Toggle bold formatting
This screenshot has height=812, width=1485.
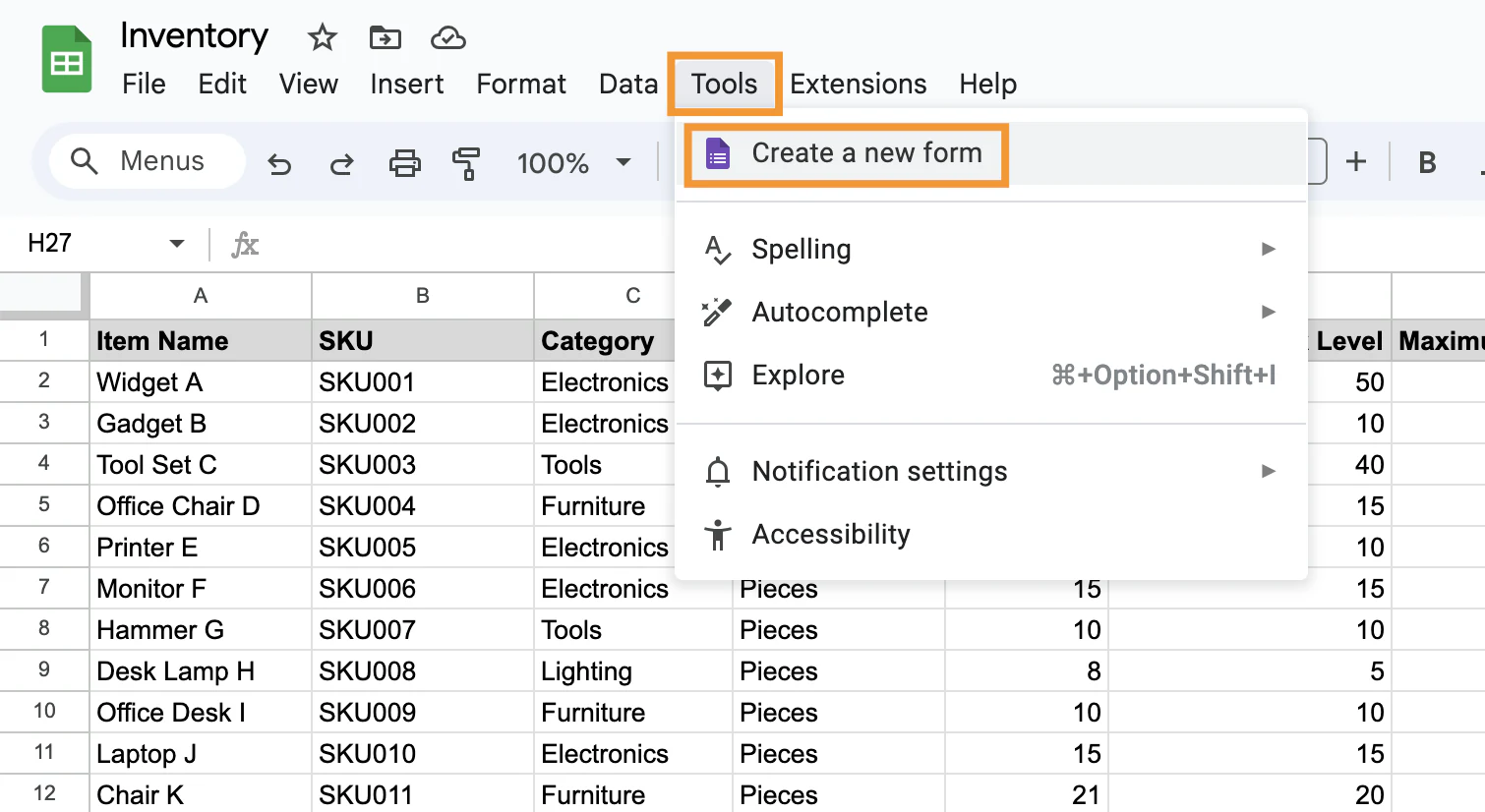click(1427, 163)
